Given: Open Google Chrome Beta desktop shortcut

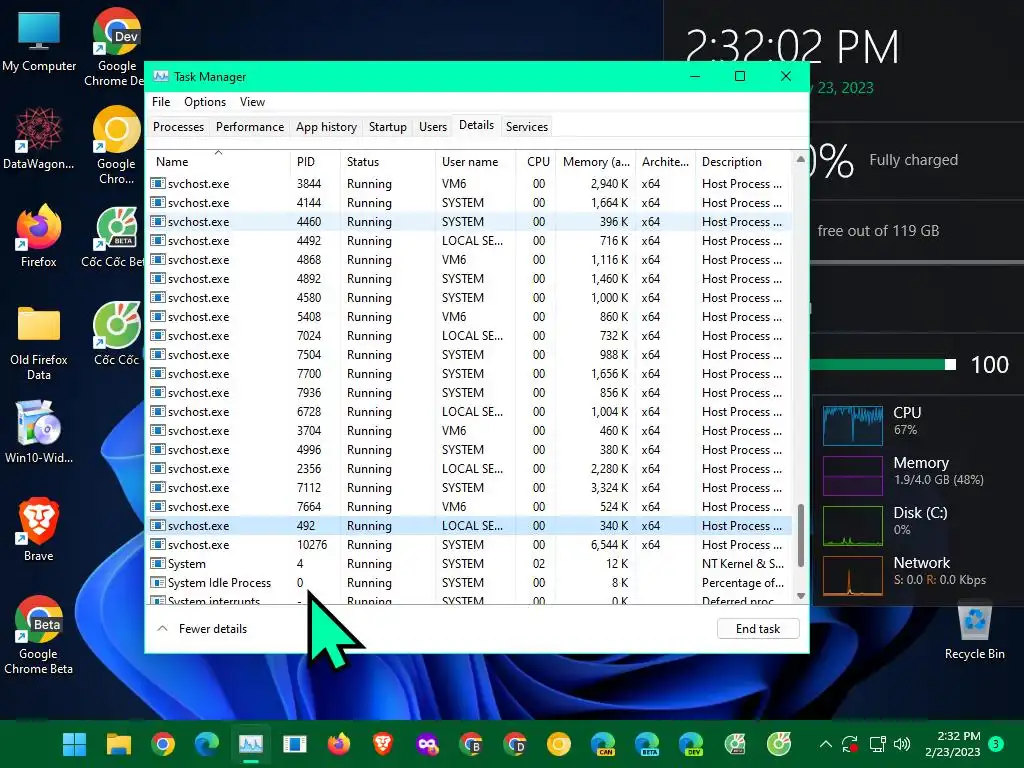Looking at the screenshot, I should click(39, 636).
